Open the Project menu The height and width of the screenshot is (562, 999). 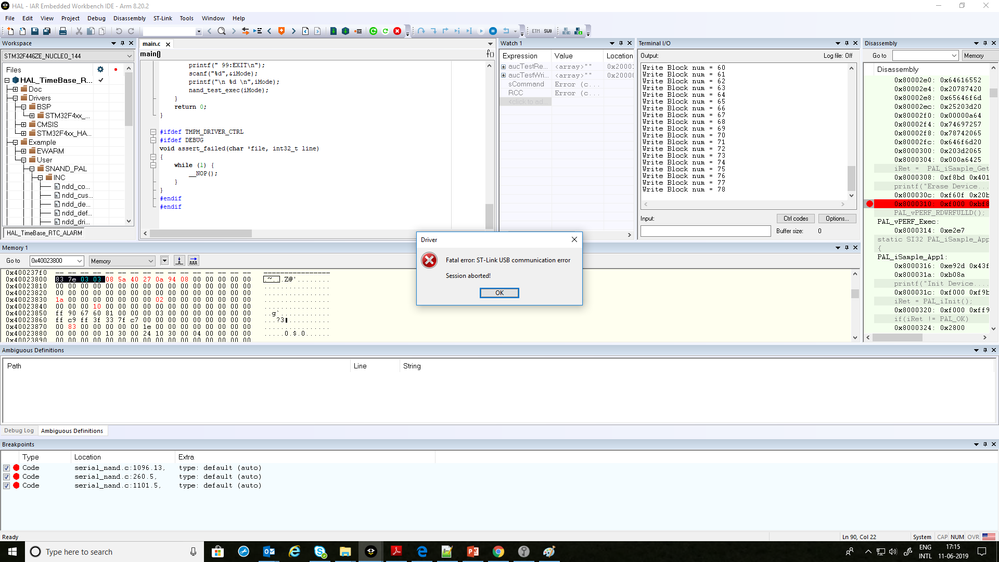point(70,18)
